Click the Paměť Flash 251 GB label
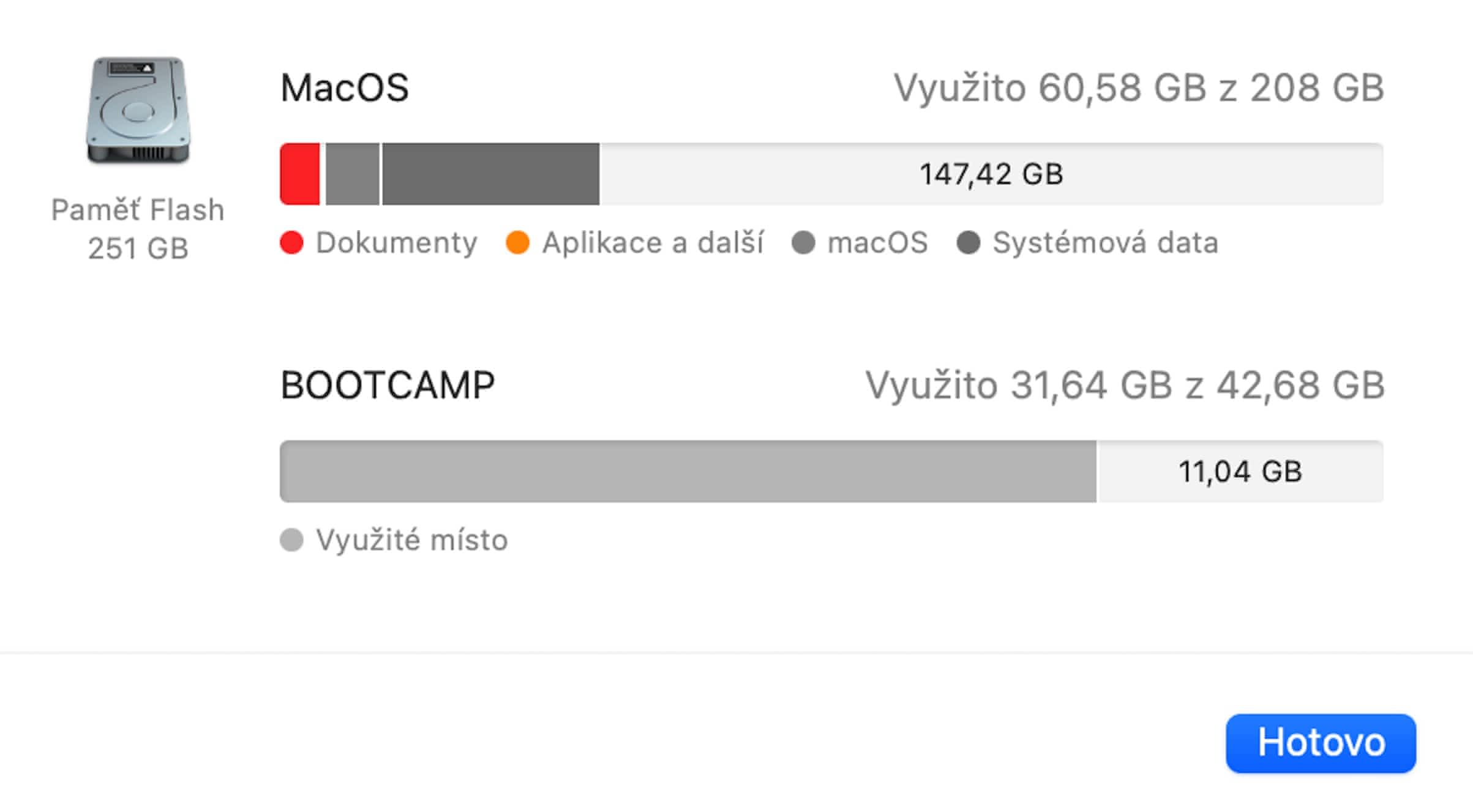This screenshot has height=812, width=1473. point(138,229)
